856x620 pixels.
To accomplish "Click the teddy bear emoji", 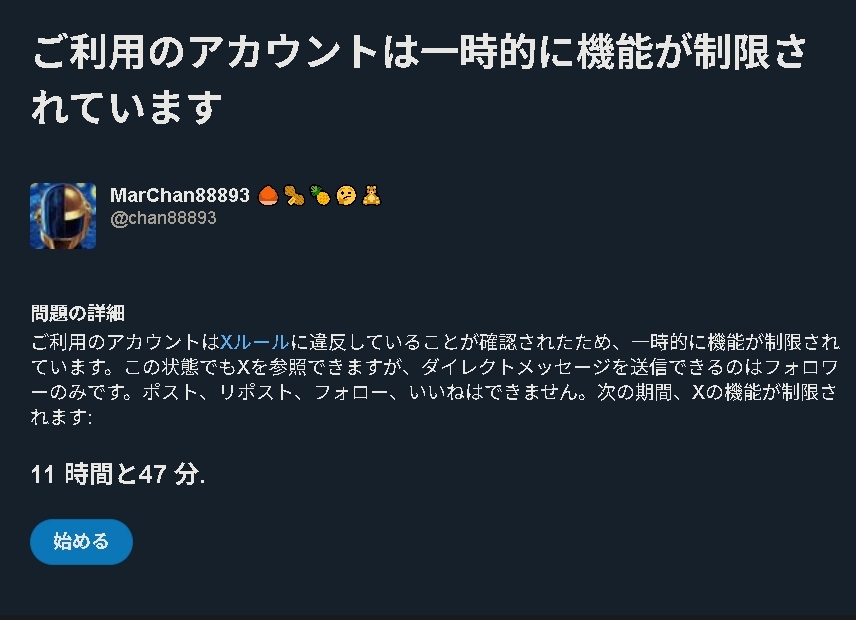I will 372,195.
